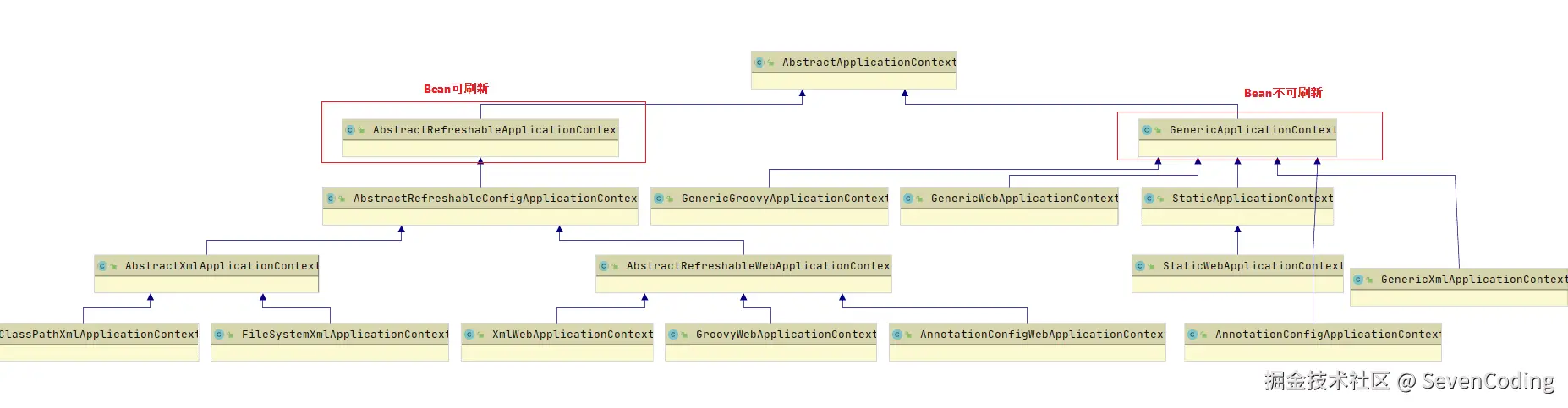This screenshot has width=1568, height=408.
Task: Click the class icon of XmlWebApplicationContext
Action: coord(469,335)
